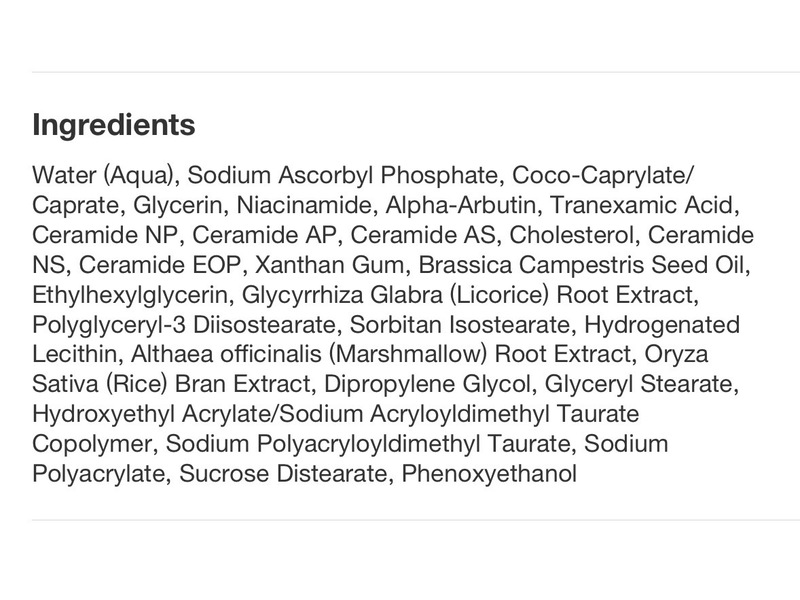This screenshot has height=600, width=800.
Task: Click Brassica Campestris Seed Oil text
Action: pyautogui.click(x=582, y=265)
